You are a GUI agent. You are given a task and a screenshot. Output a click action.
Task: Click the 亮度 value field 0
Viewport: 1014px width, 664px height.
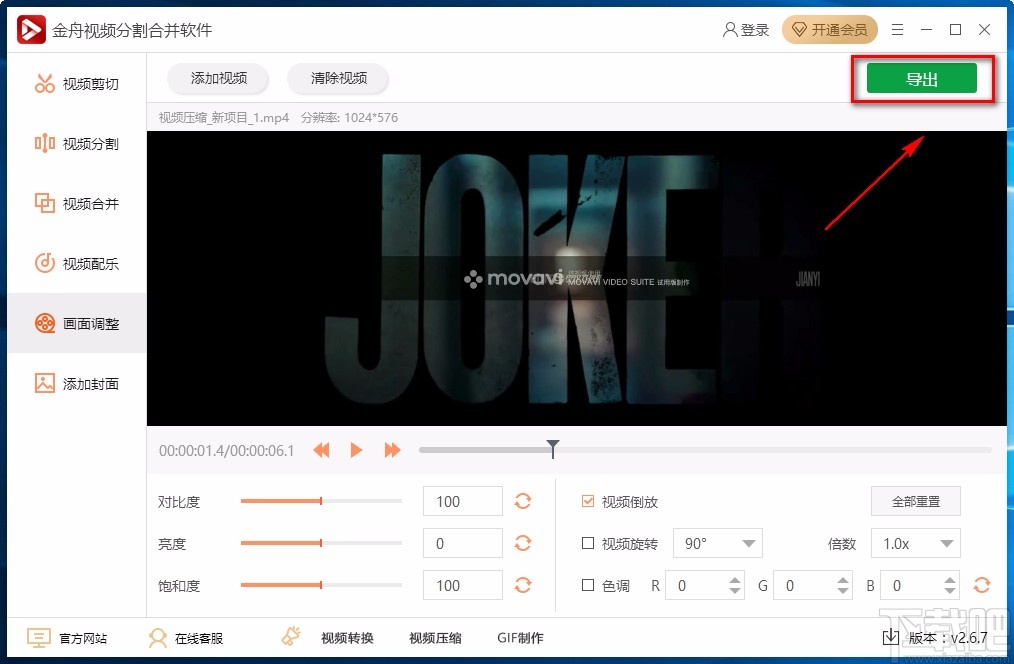tap(462, 543)
